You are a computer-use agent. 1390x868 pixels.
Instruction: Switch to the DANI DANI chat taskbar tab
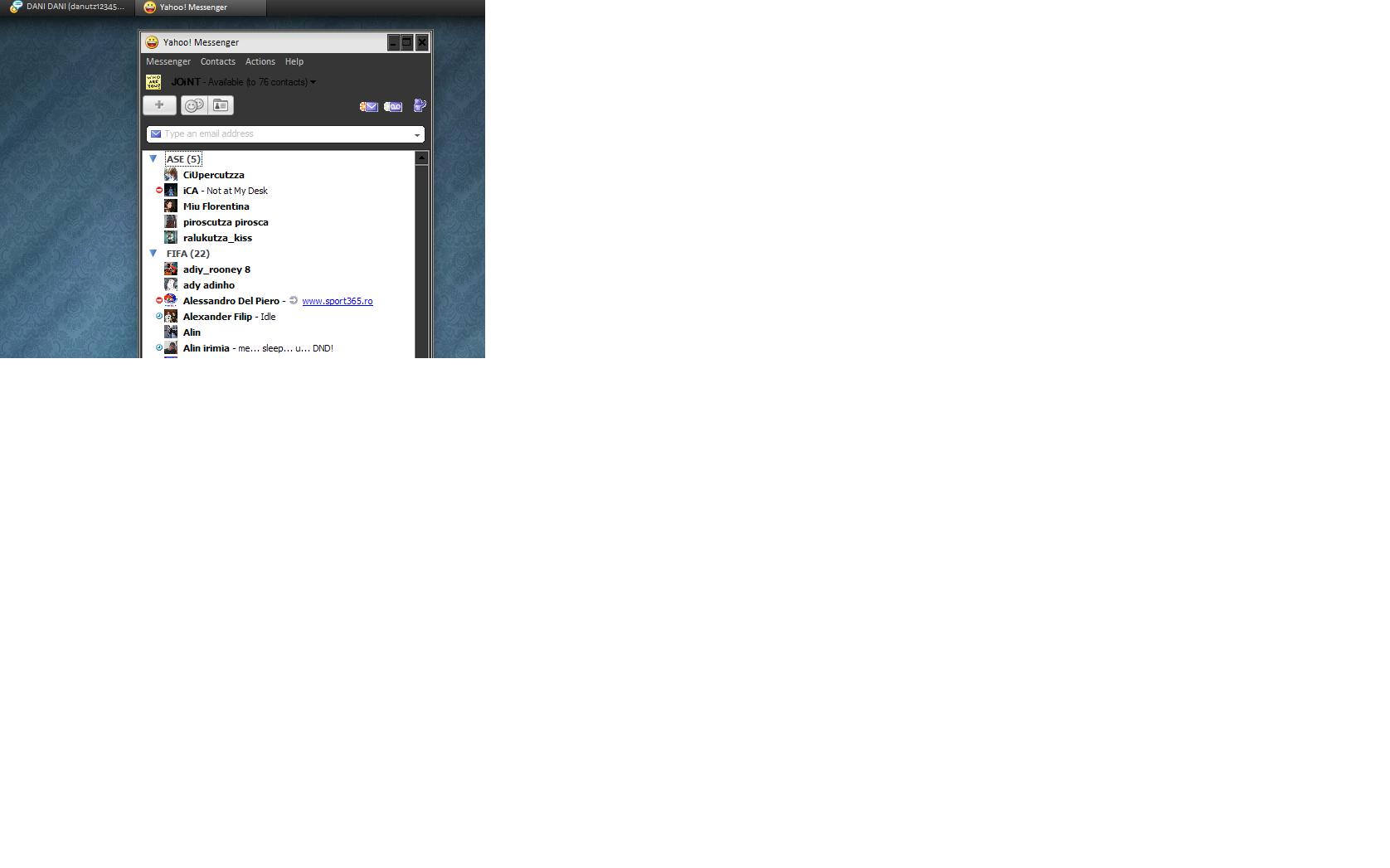(67, 7)
